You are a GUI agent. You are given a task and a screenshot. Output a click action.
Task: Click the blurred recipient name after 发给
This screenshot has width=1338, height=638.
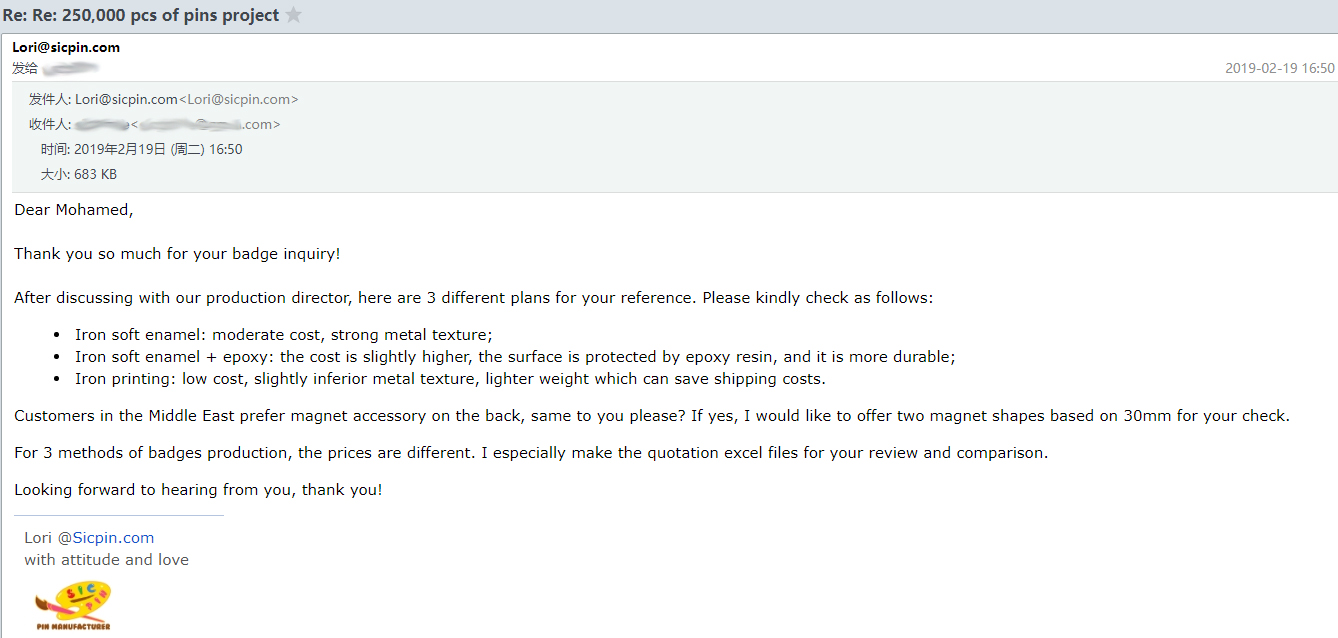71,68
